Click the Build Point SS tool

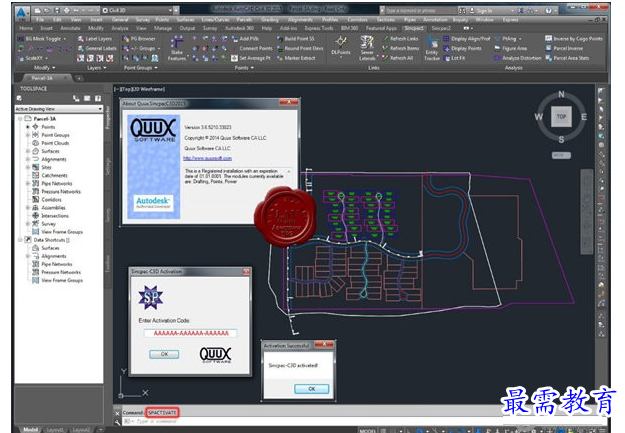coord(296,39)
